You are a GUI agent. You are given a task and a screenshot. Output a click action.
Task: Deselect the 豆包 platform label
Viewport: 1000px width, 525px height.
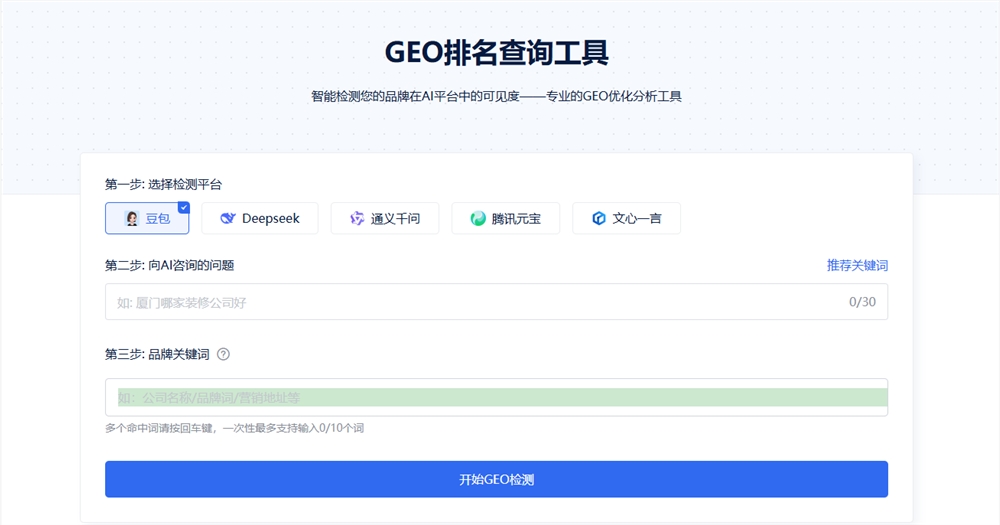158,218
